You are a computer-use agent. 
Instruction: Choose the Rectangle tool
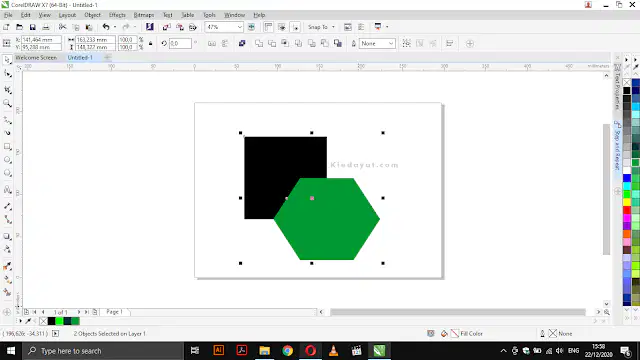pos(7,147)
